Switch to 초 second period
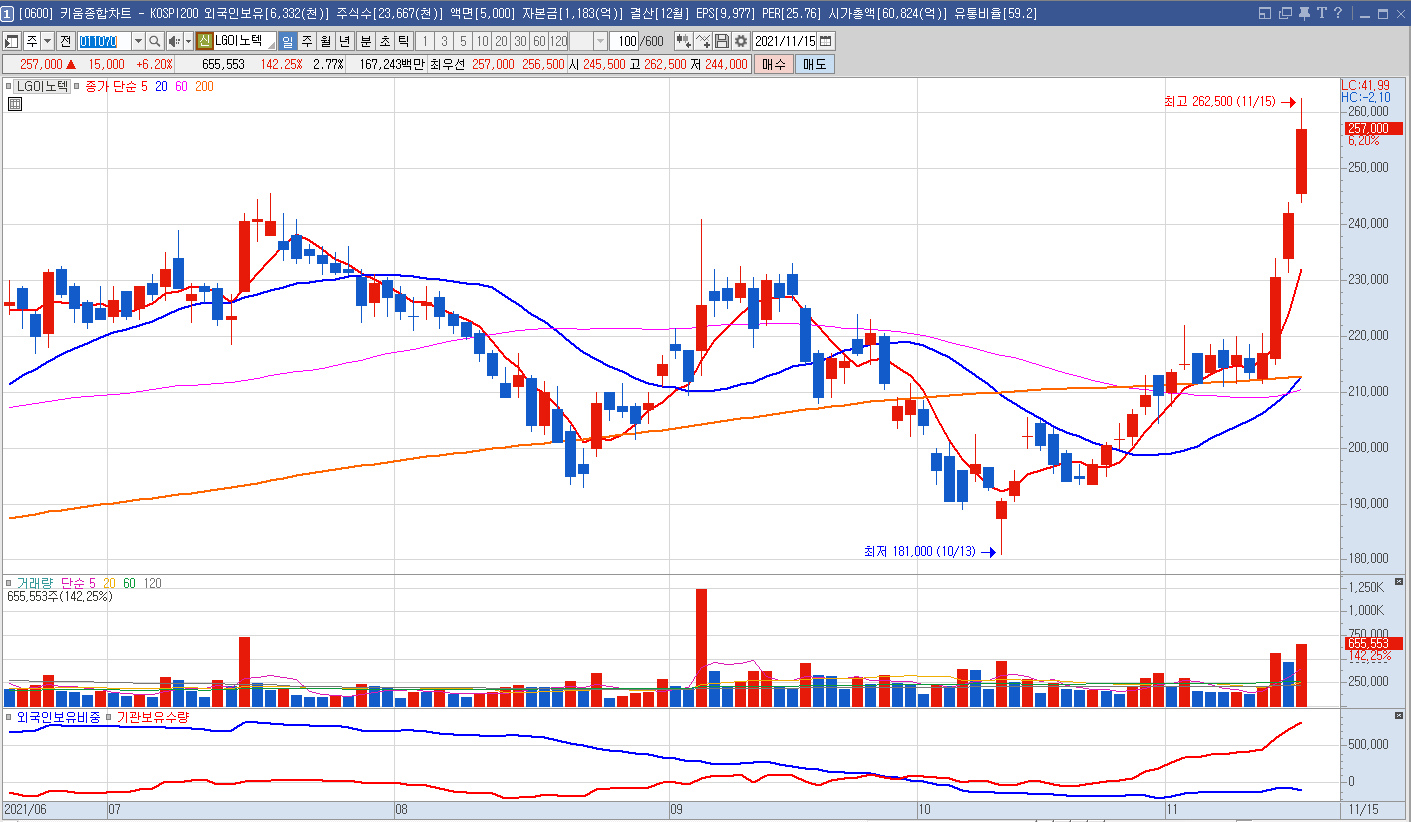 [385, 41]
